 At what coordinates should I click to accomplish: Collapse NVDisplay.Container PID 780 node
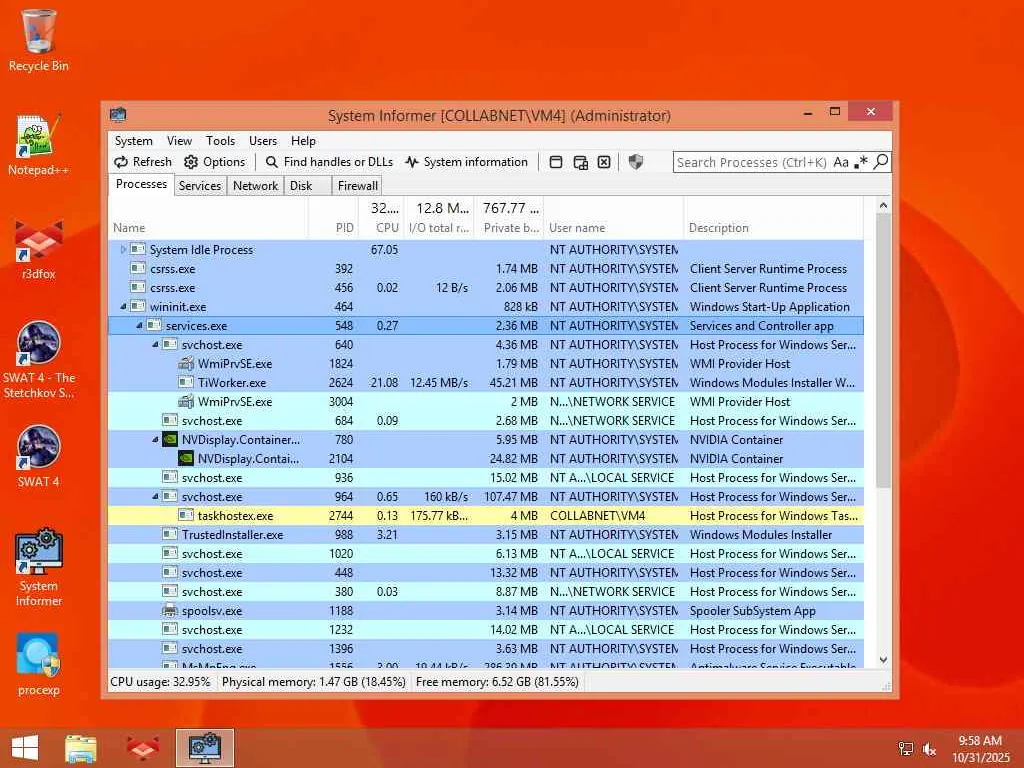[155, 440]
